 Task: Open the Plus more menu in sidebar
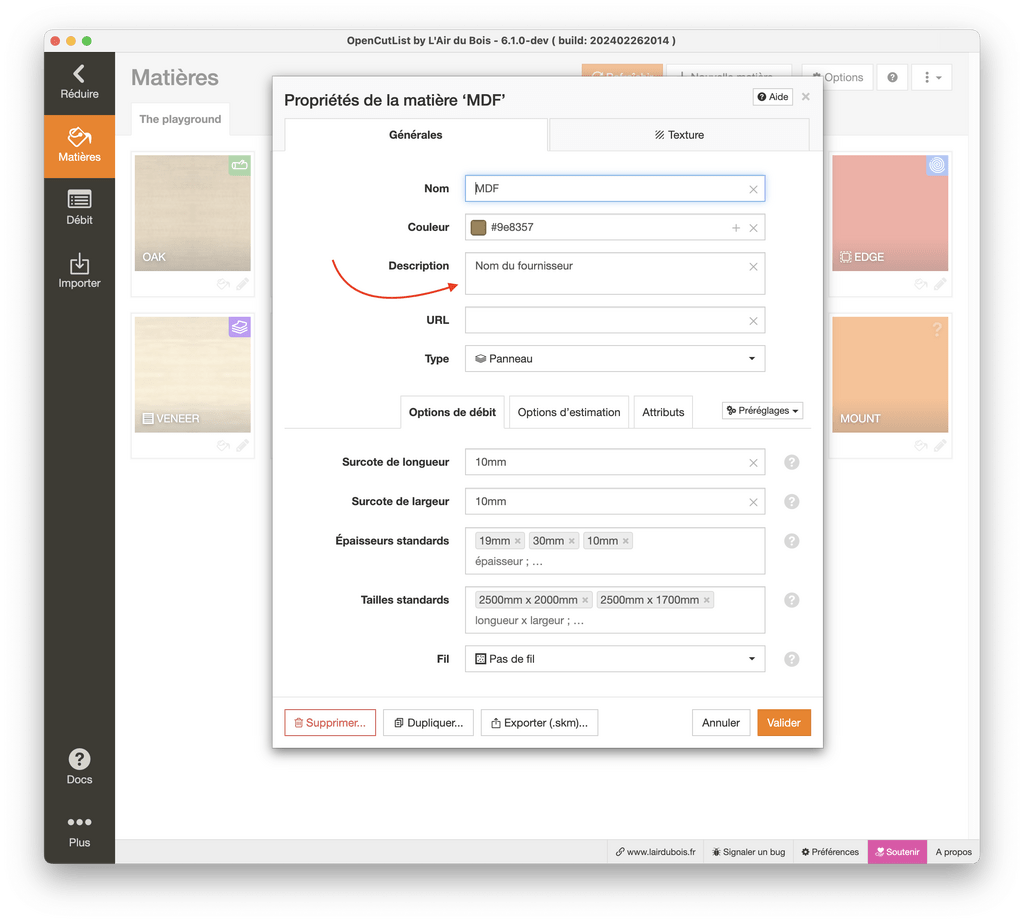(79, 831)
